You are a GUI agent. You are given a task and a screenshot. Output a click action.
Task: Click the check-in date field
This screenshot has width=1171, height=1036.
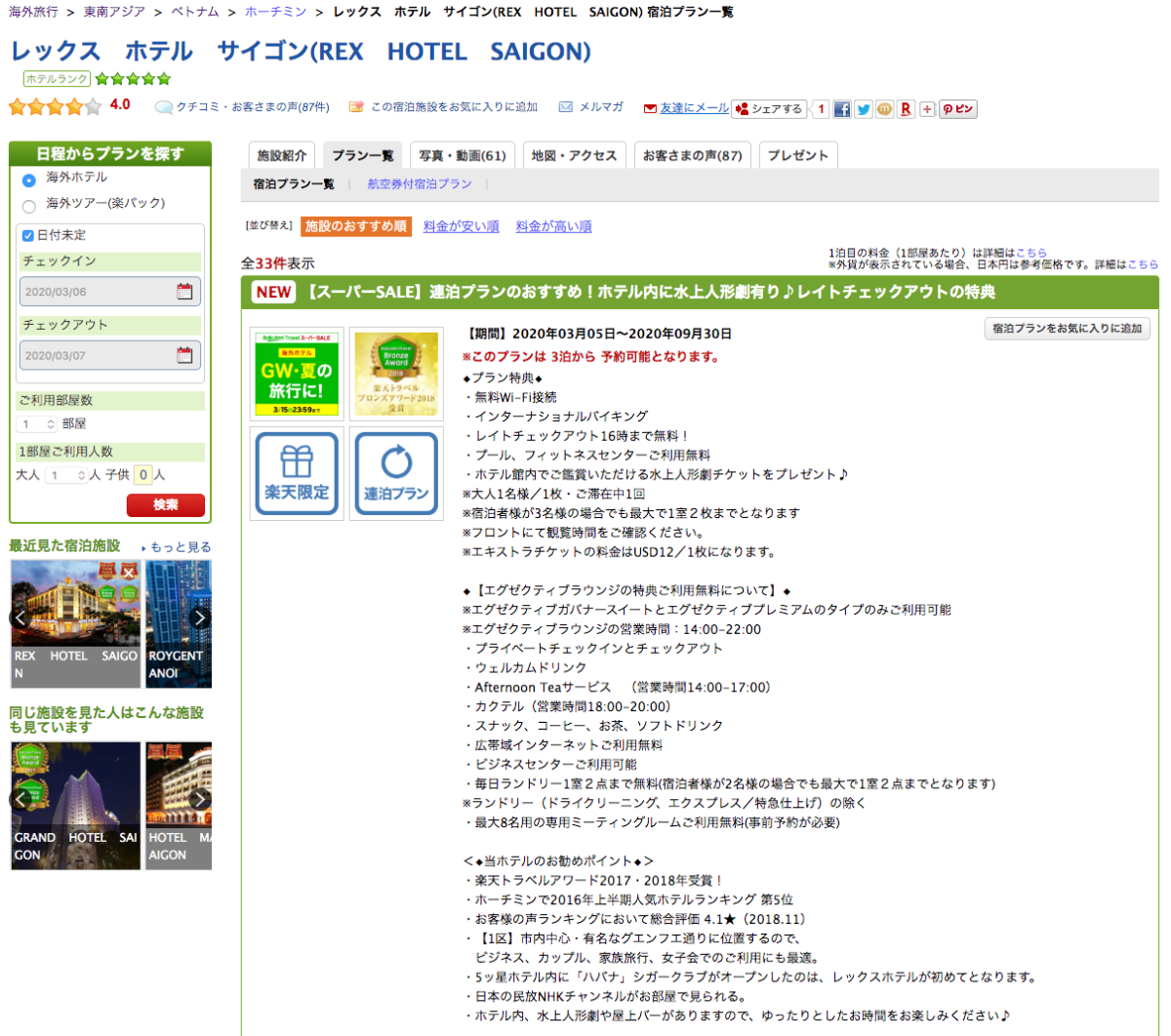point(110,291)
